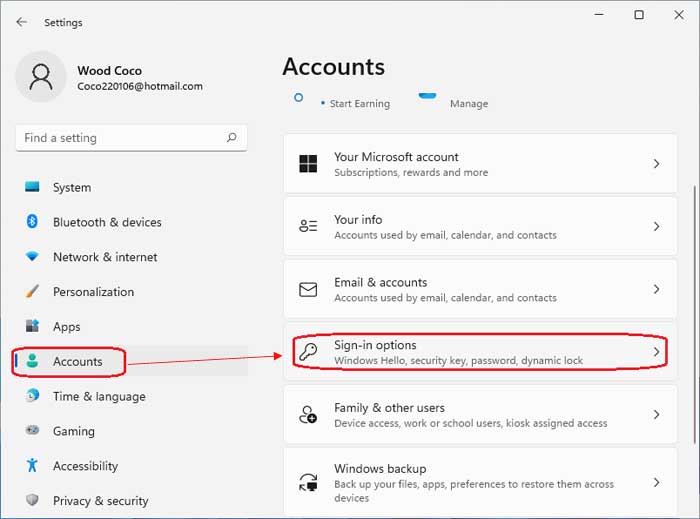Click the Accounts person icon
The width and height of the screenshot is (700, 519).
[x=32, y=361]
